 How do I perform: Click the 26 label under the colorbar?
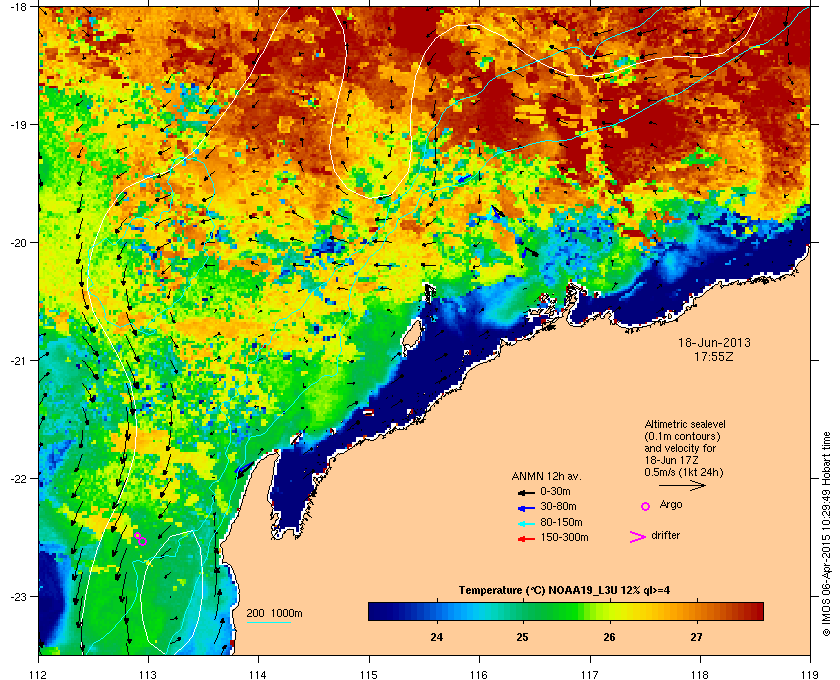pyautogui.click(x=609, y=638)
